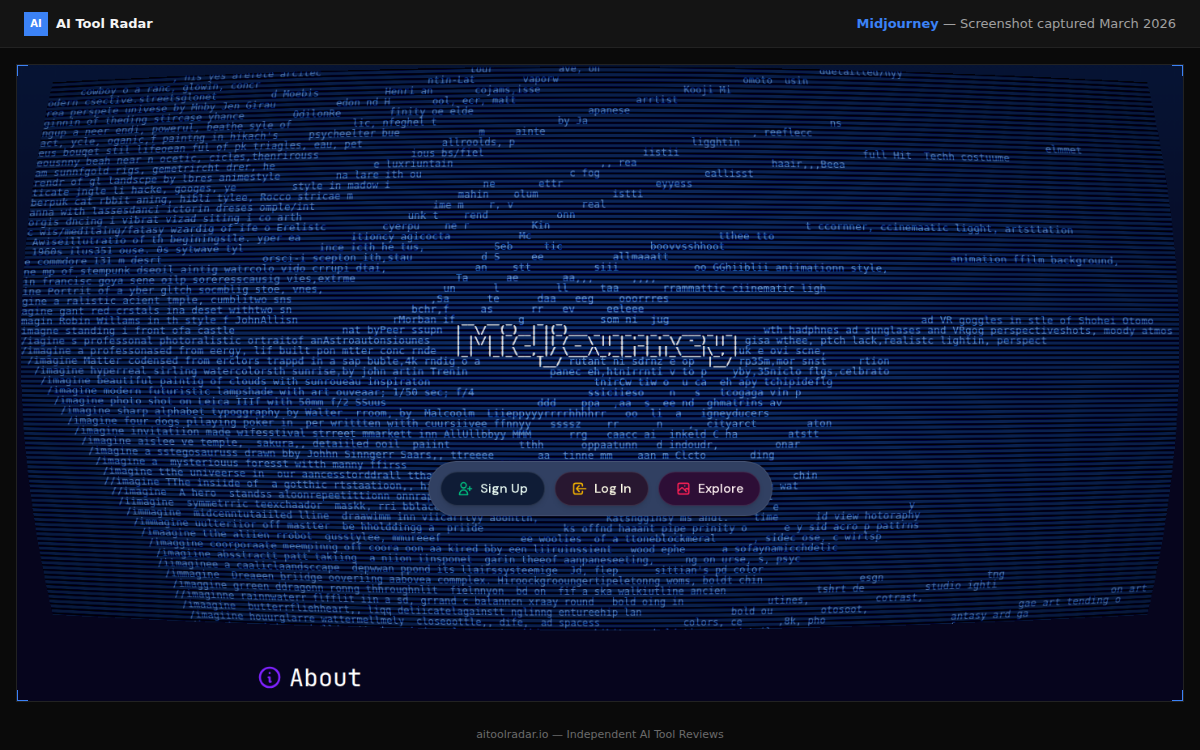The width and height of the screenshot is (1200, 750).
Task: Follow the Midjourney link in the top bar
Action: click(x=898, y=23)
